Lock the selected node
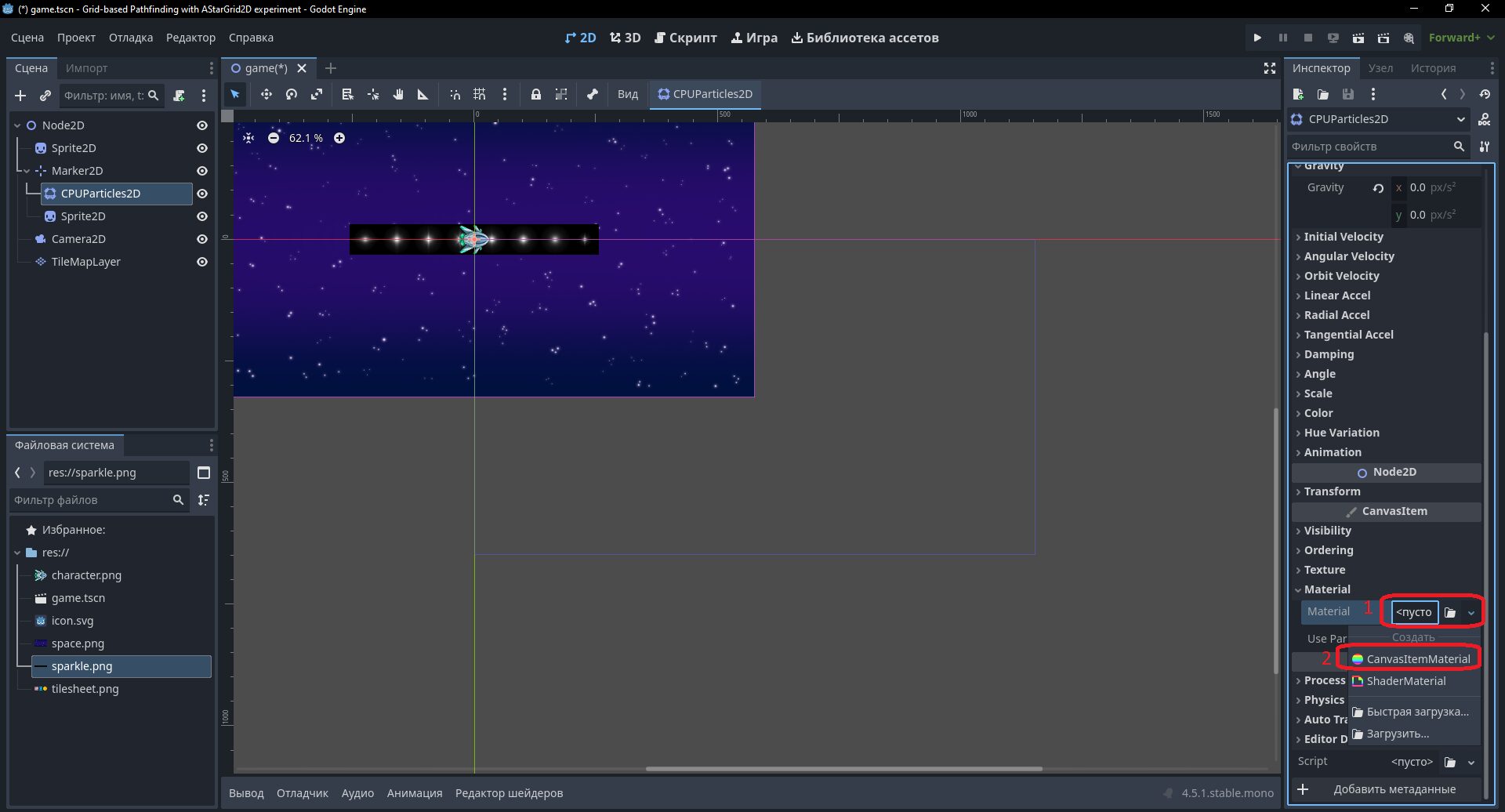Screen dimensions: 1505x812 pos(536,94)
